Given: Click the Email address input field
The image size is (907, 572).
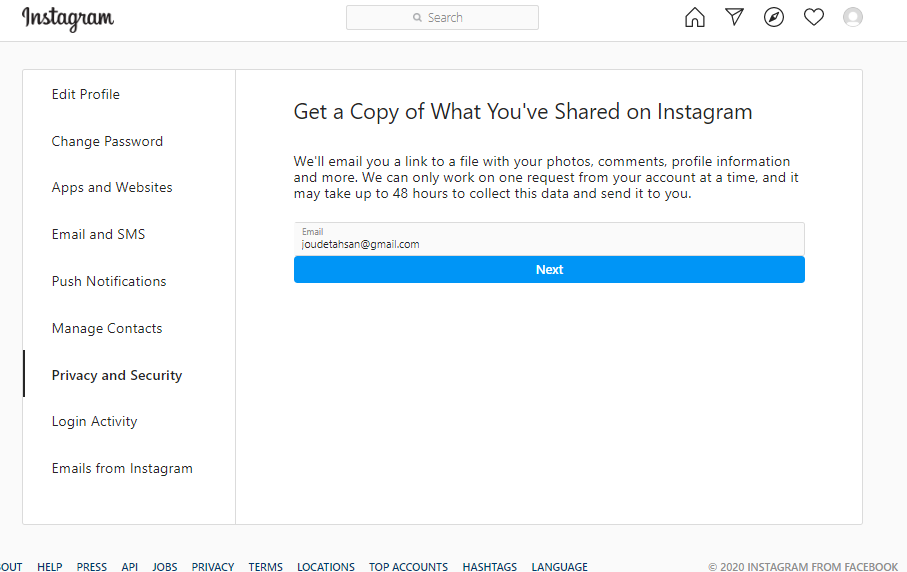Looking at the screenshot, I should tap(549, 239).
